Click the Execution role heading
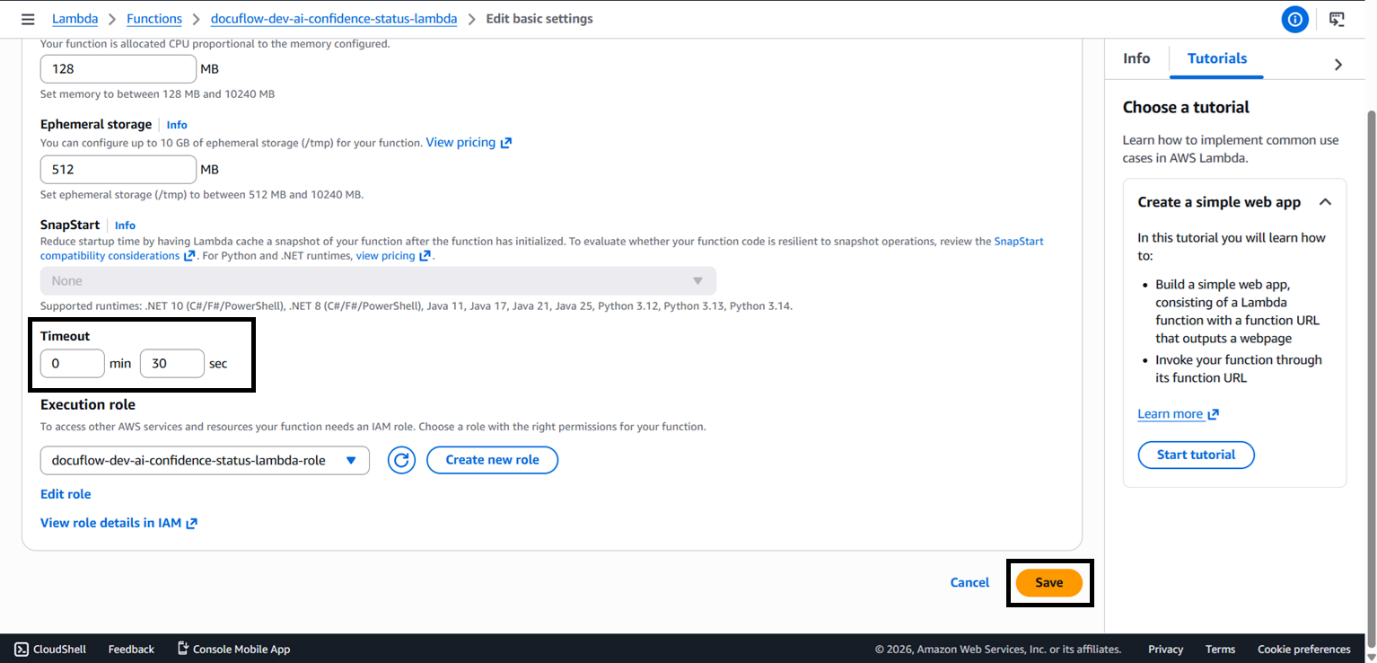Viewport: 1377px width, 663px height. [88, 405]
